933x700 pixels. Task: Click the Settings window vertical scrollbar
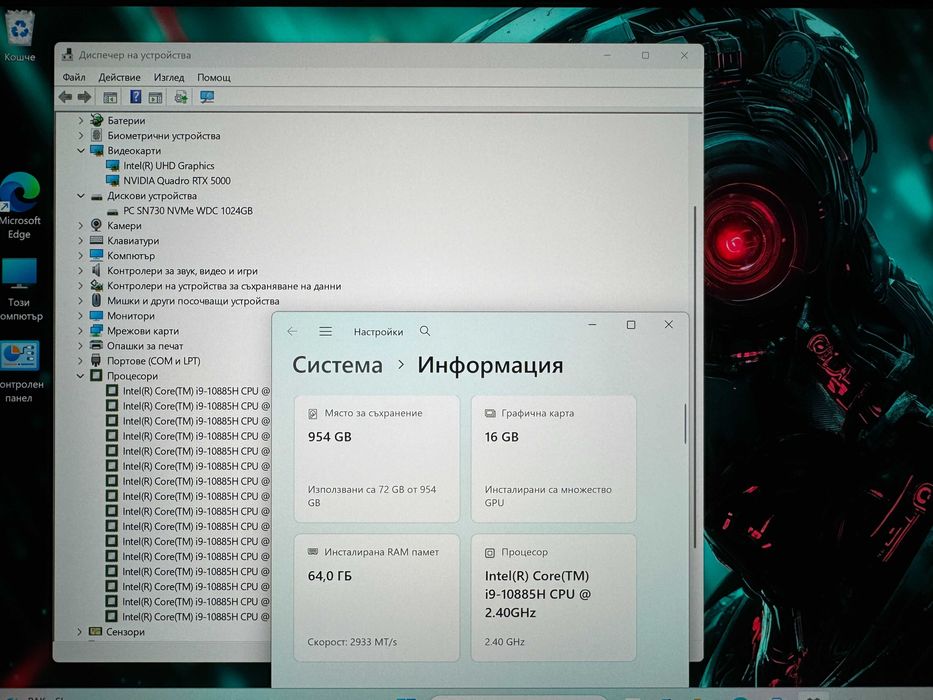point(685,424)
